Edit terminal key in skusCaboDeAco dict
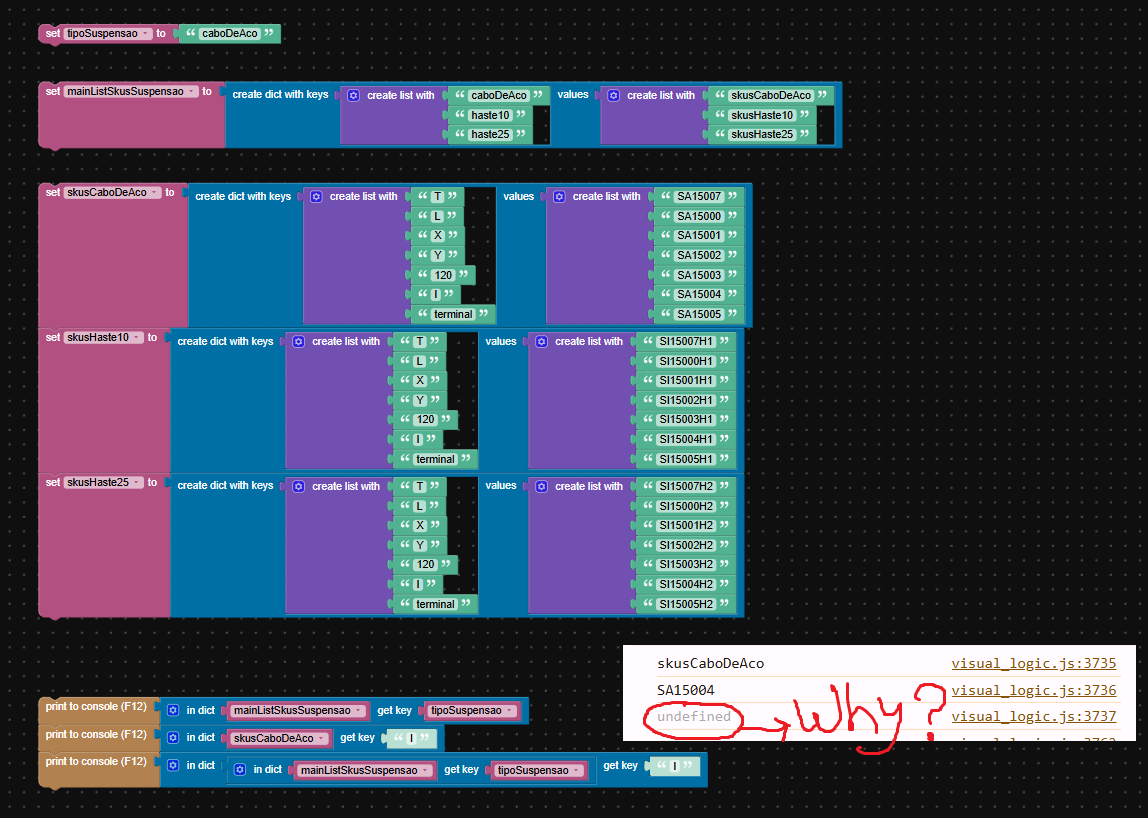Viewport: 1148px width, 818px height. pos(453,314)
